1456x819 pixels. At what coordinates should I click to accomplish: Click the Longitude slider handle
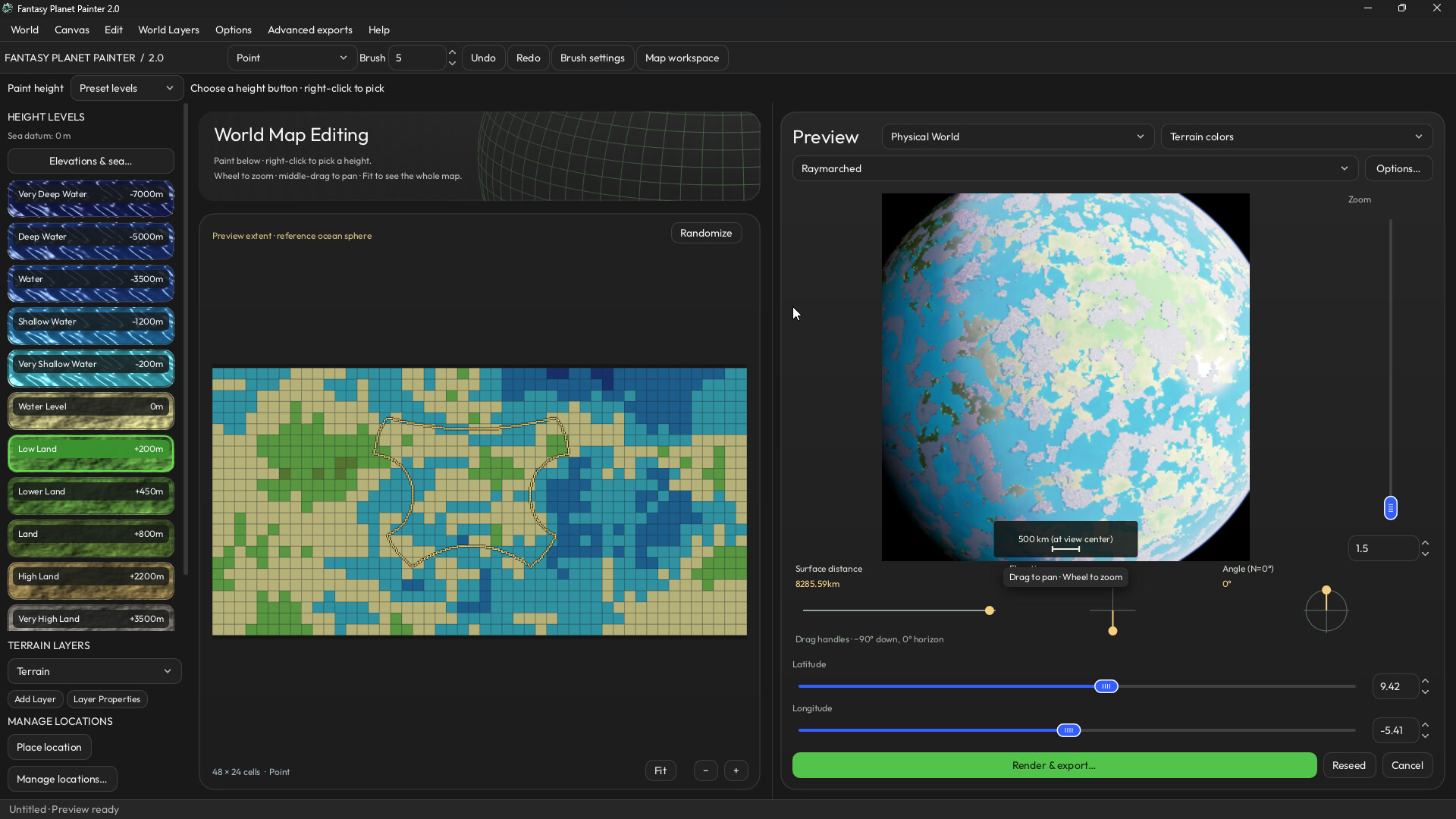(1068, 730)
